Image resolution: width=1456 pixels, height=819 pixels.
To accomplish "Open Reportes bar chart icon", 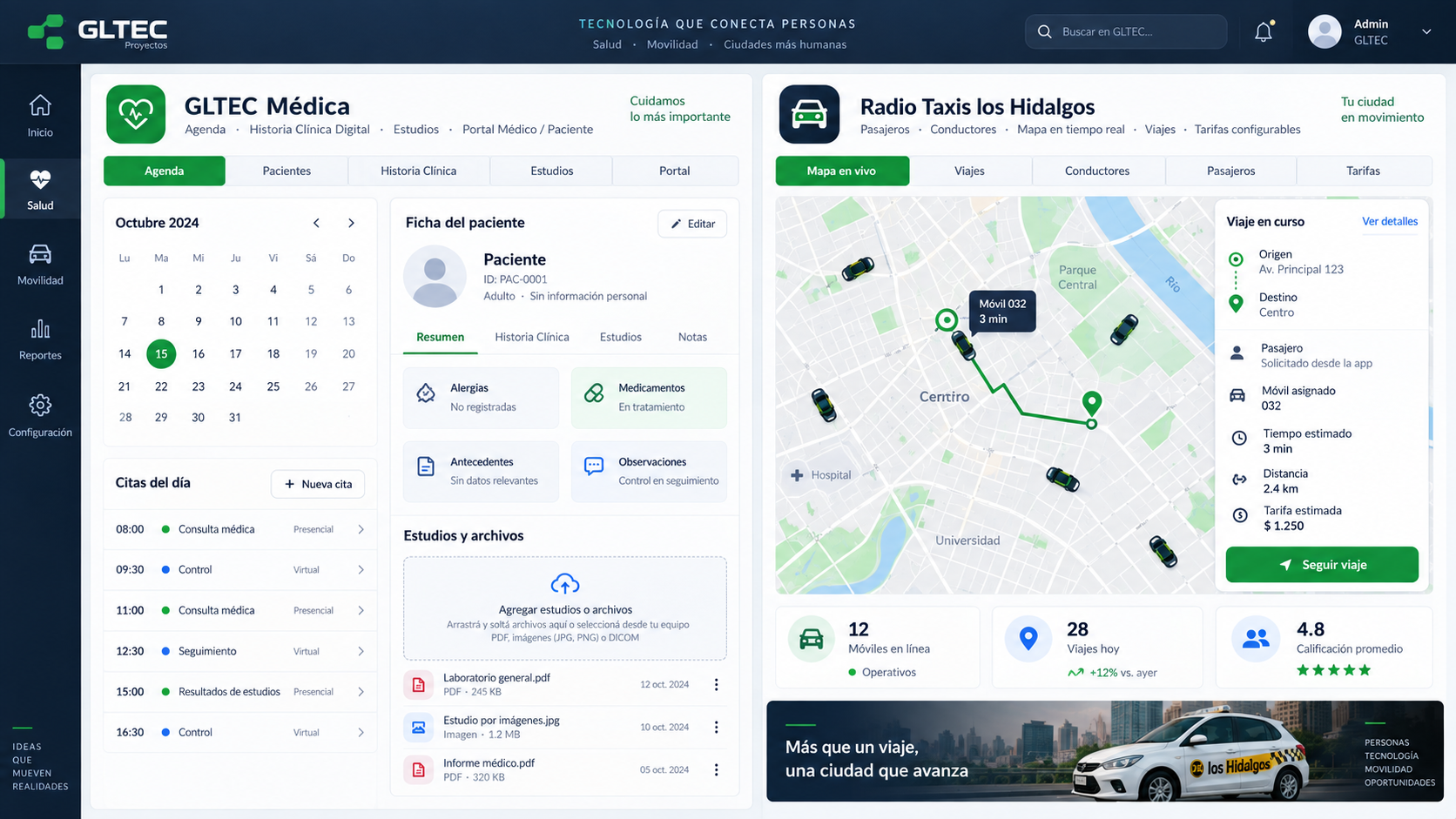I will click(40, 329).
